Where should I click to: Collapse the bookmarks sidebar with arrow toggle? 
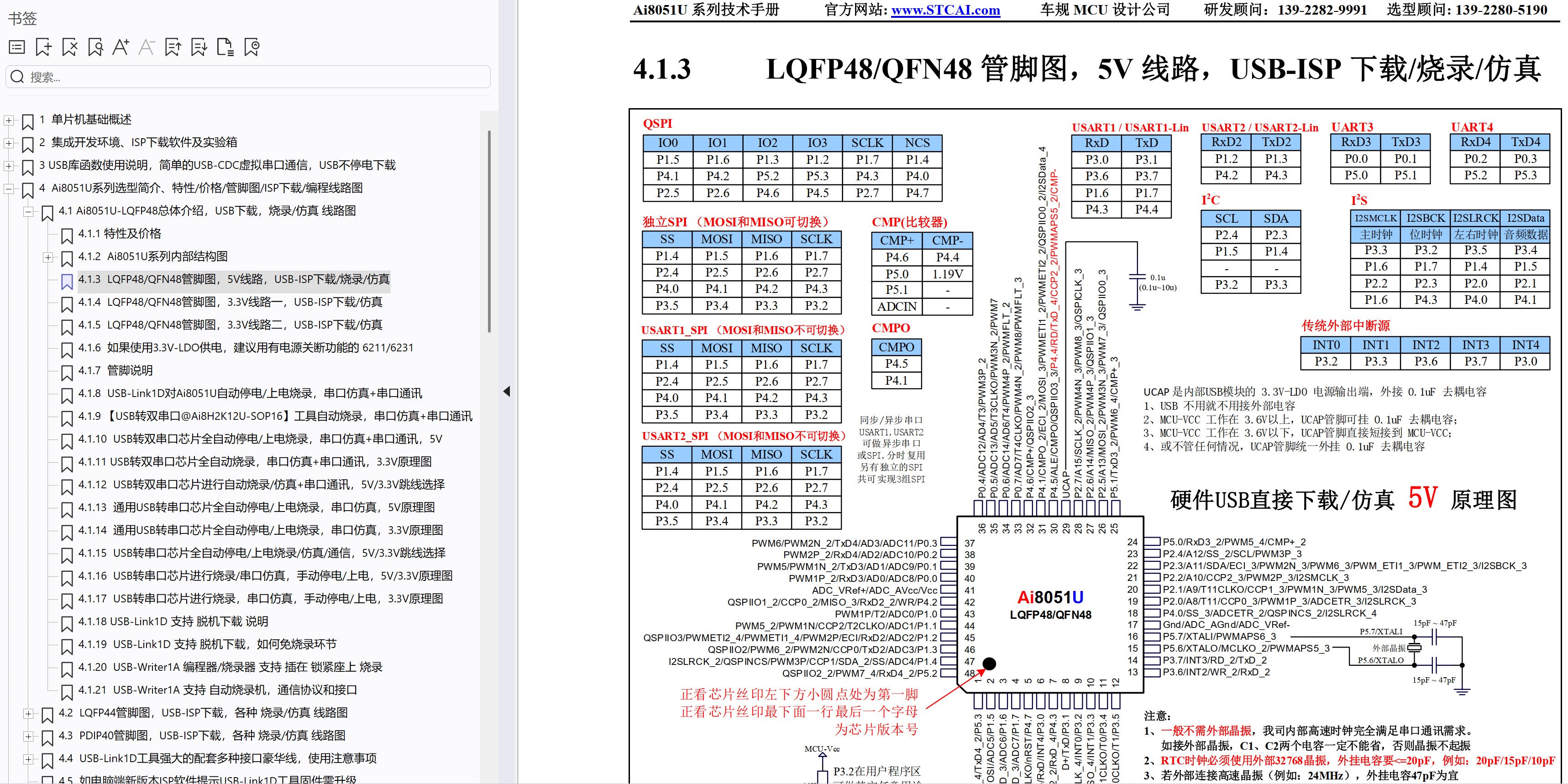coord(507,392)
